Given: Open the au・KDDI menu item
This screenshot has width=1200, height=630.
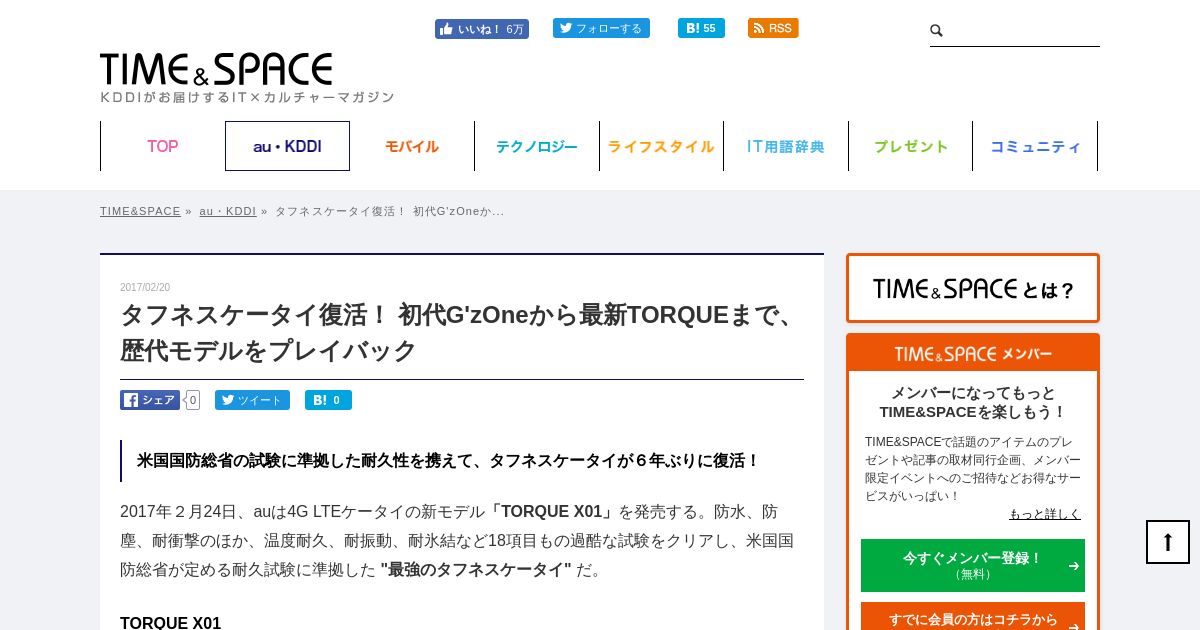Looking at the screenshot, I should click(x=287, y=146).
